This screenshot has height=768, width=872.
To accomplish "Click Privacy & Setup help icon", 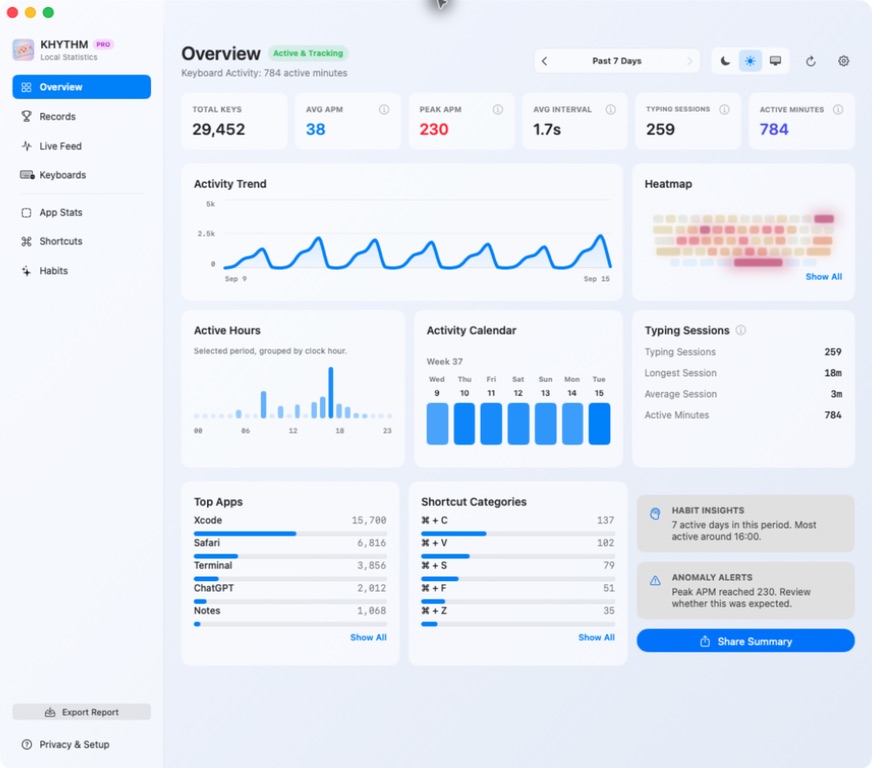I will click(x=26, y=744).
